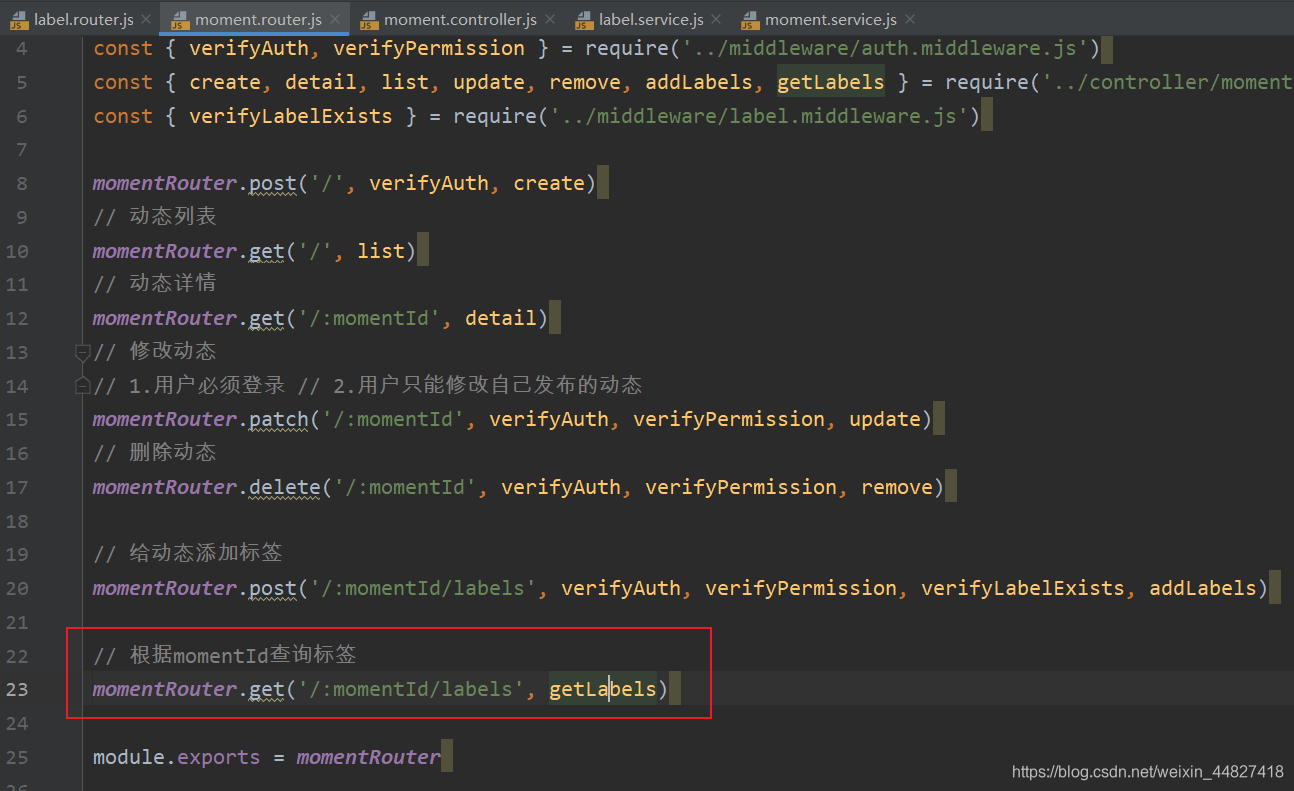
Task: Click the line 14 comment about user login
Action: pyautogui.click(x=367, y=385)
